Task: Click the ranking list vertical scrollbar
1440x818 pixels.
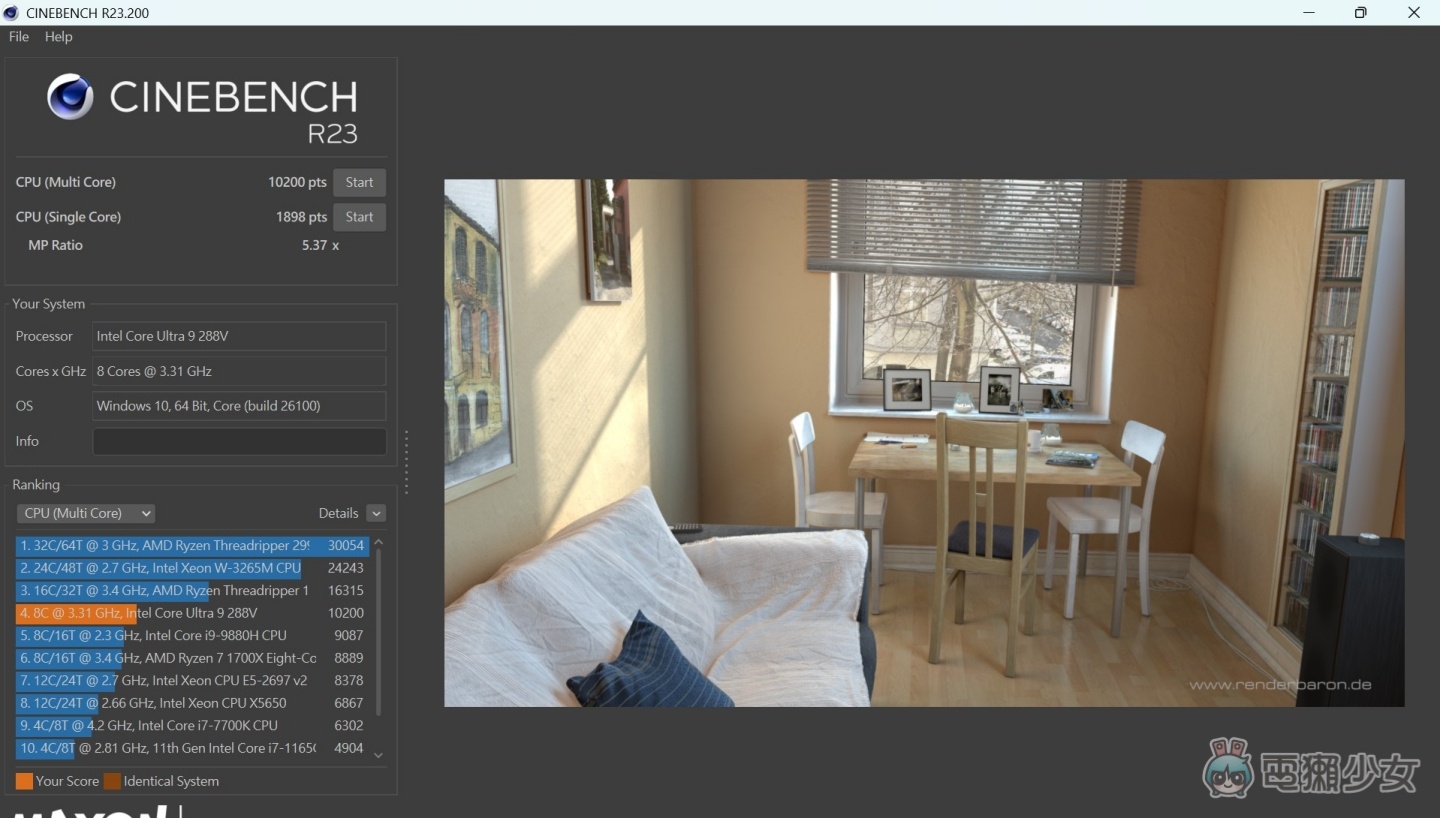Action: point(378,630)
